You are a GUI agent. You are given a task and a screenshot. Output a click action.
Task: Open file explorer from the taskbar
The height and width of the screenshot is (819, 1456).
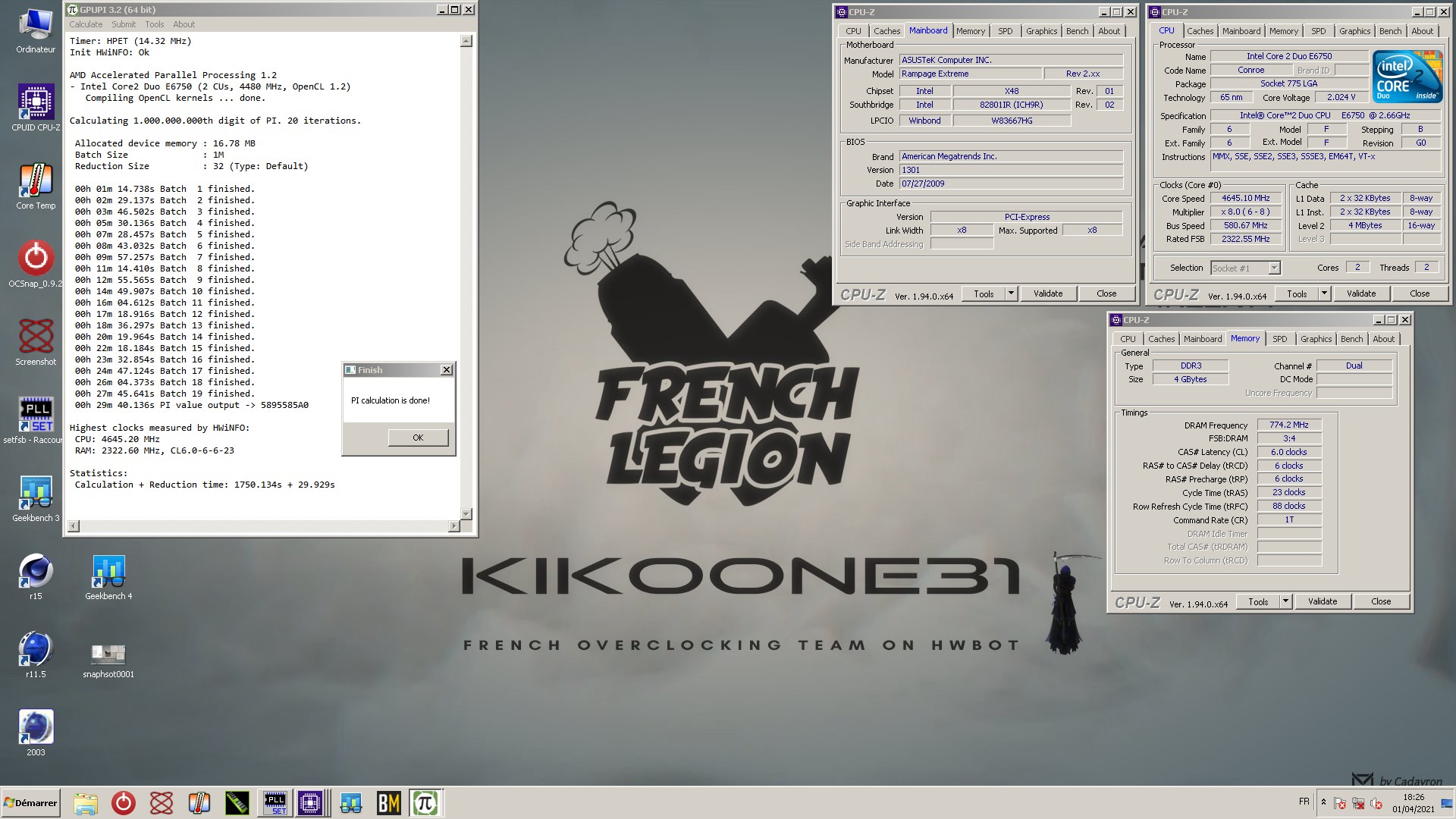click(86, 803)
